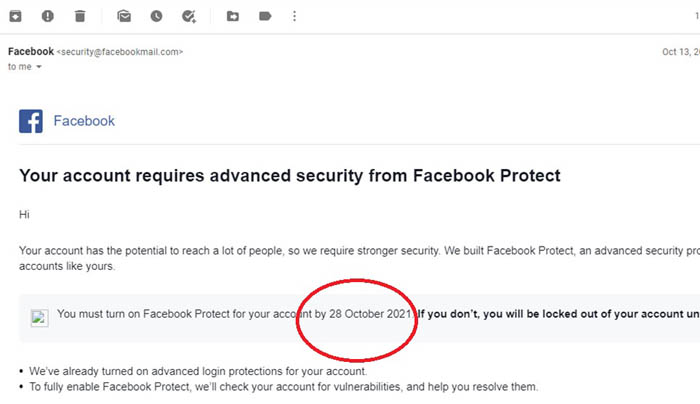700x404 pixels.
Task: Click the Oct 13 date stamp
Action: 680,52
